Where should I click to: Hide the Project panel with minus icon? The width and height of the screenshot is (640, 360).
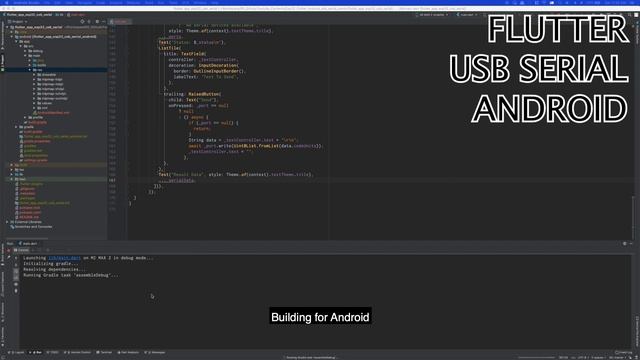coord(104,22)
